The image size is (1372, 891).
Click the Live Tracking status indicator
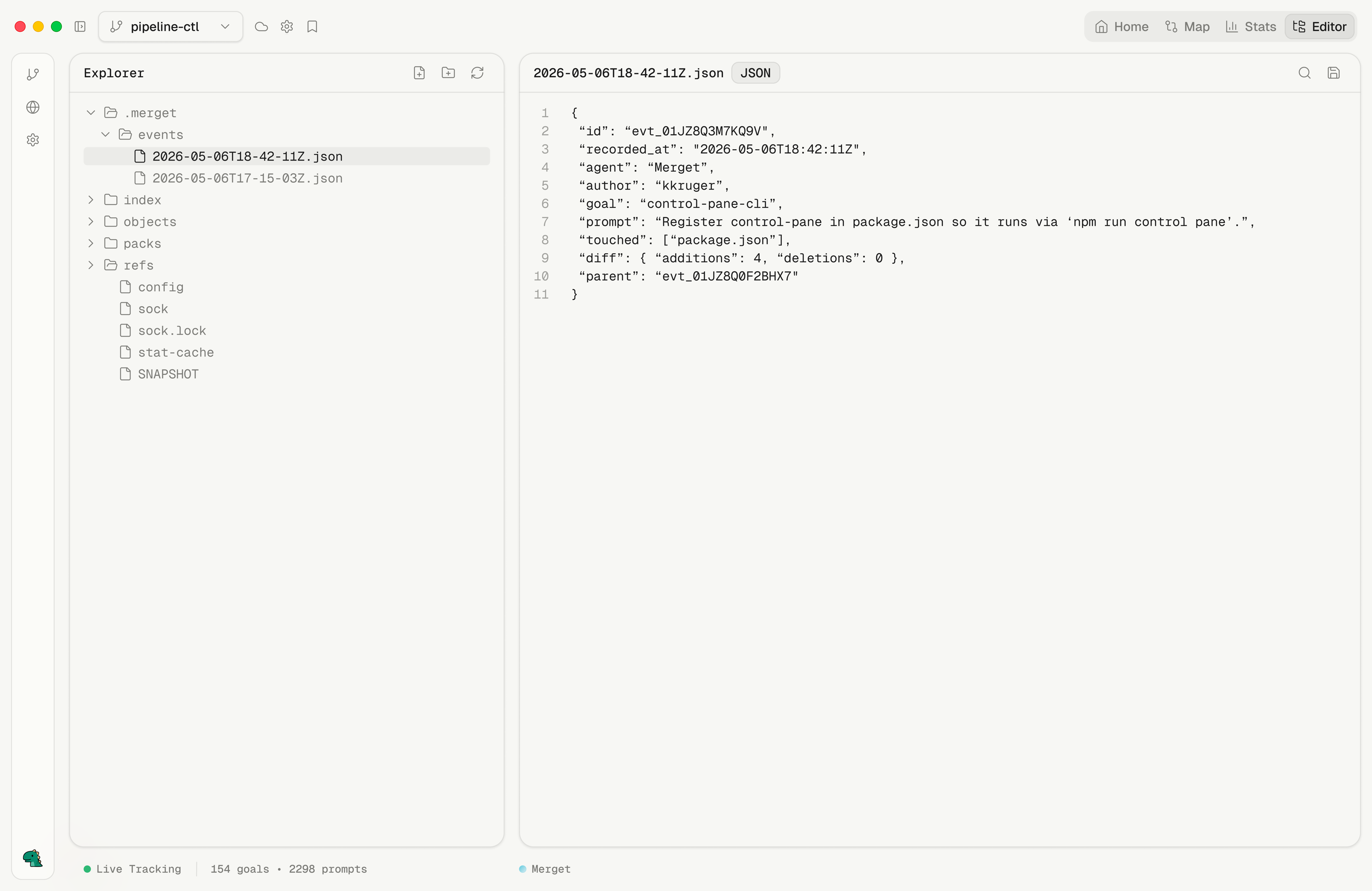132,869
